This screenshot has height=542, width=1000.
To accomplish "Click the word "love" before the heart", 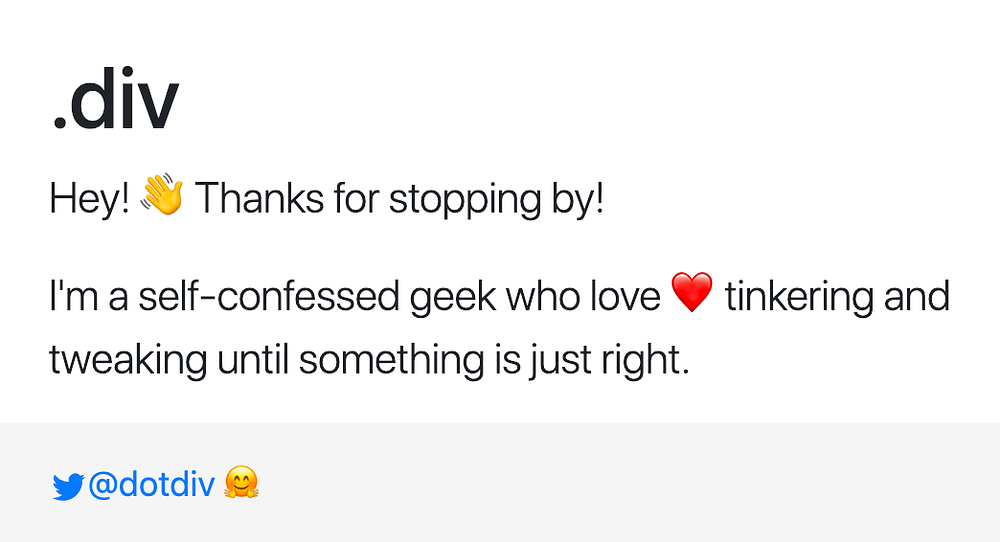I will click(624, 297).
